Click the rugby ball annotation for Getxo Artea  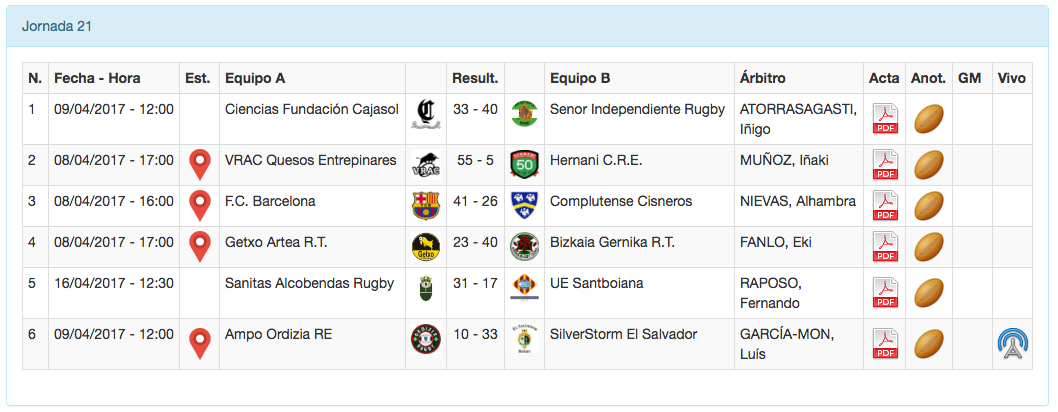(x=929, y=246)
